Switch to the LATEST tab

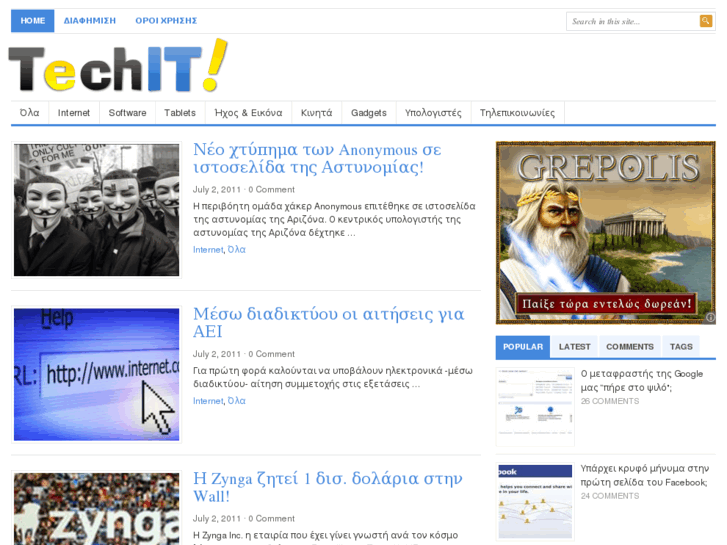(574, 347)
